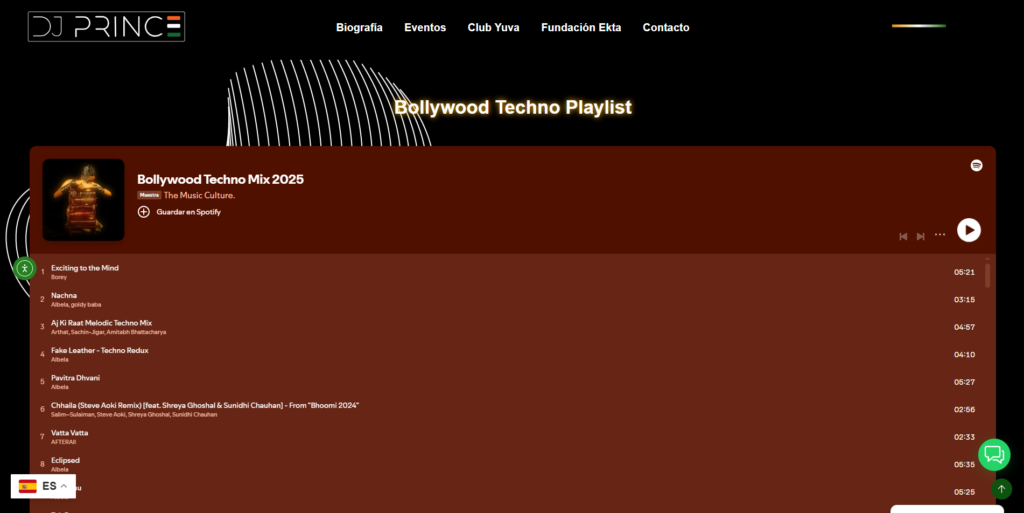Open the Eventos menu item
1024x513 pixels.
click(425, 27)
